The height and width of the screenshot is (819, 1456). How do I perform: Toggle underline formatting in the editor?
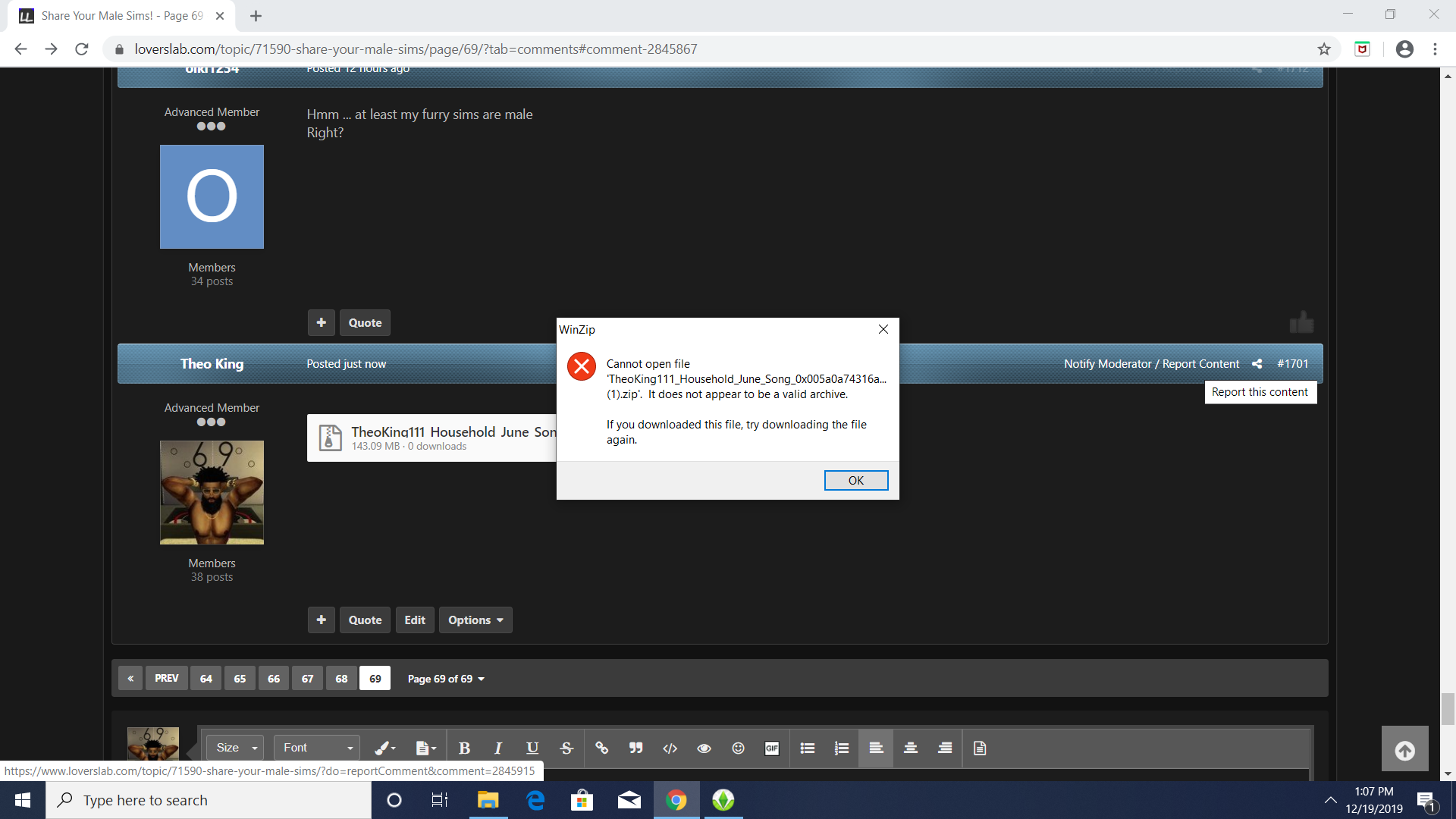click(532, 748)
